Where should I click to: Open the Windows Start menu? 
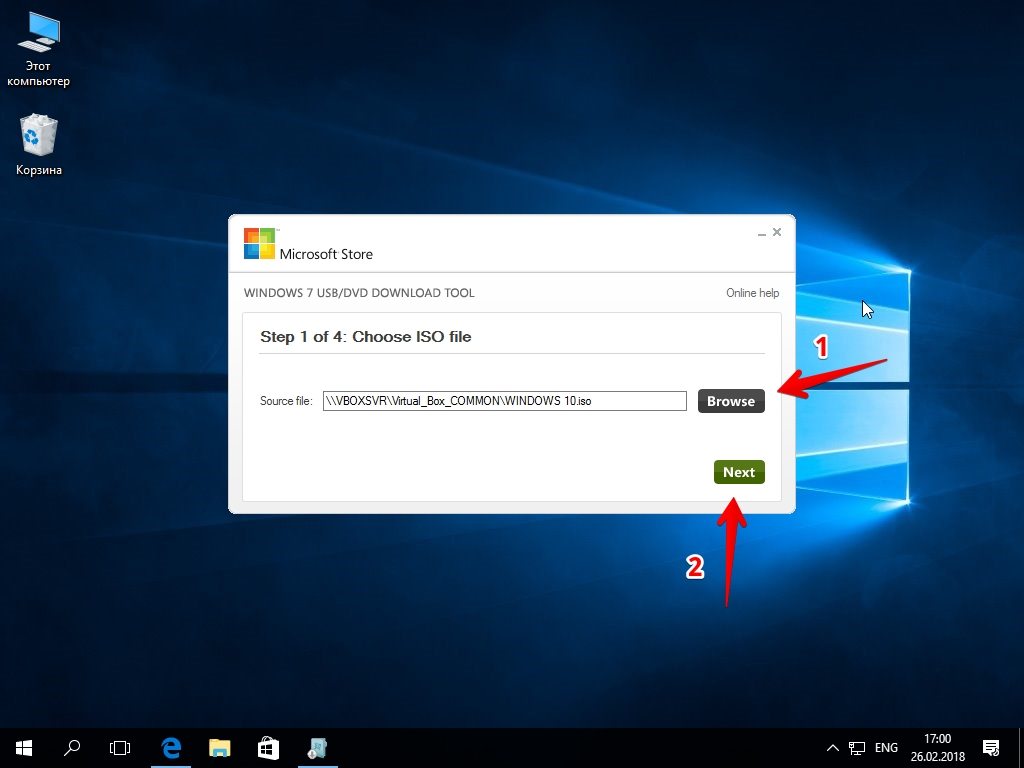coord(24,748)
